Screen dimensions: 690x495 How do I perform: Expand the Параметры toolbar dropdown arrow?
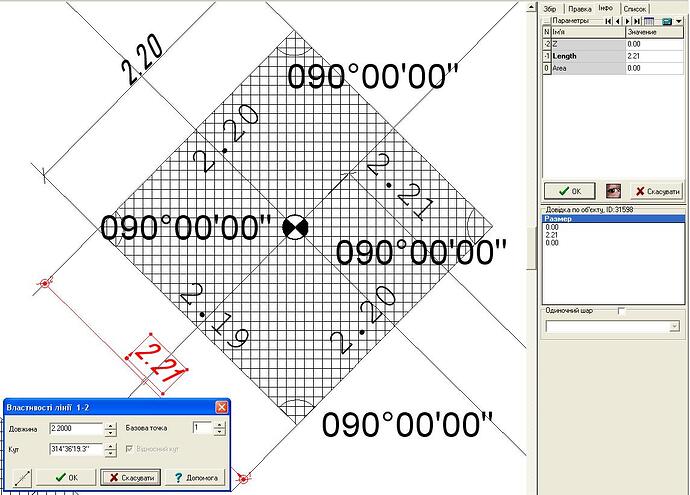(679, 21)
